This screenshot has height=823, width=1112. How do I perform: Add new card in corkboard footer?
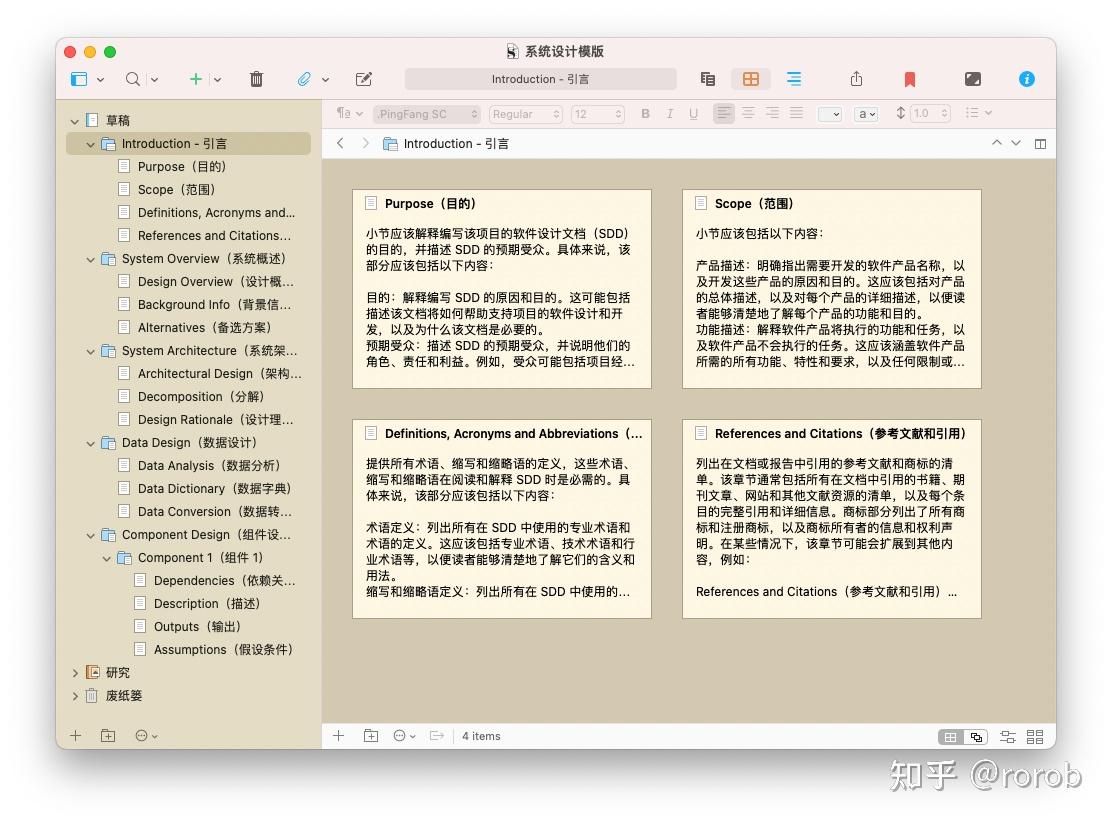coord(339,736)
